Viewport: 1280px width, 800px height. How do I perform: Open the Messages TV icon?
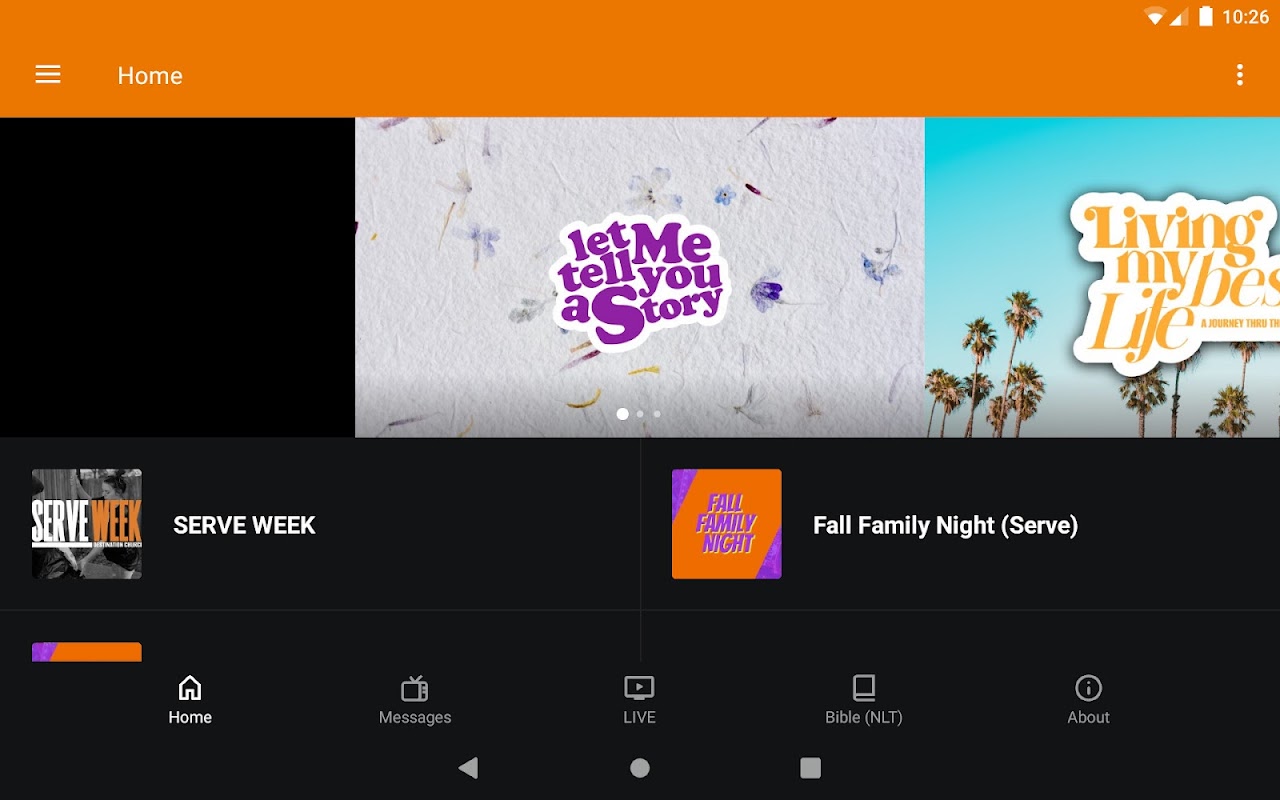[x=415, y=688]
